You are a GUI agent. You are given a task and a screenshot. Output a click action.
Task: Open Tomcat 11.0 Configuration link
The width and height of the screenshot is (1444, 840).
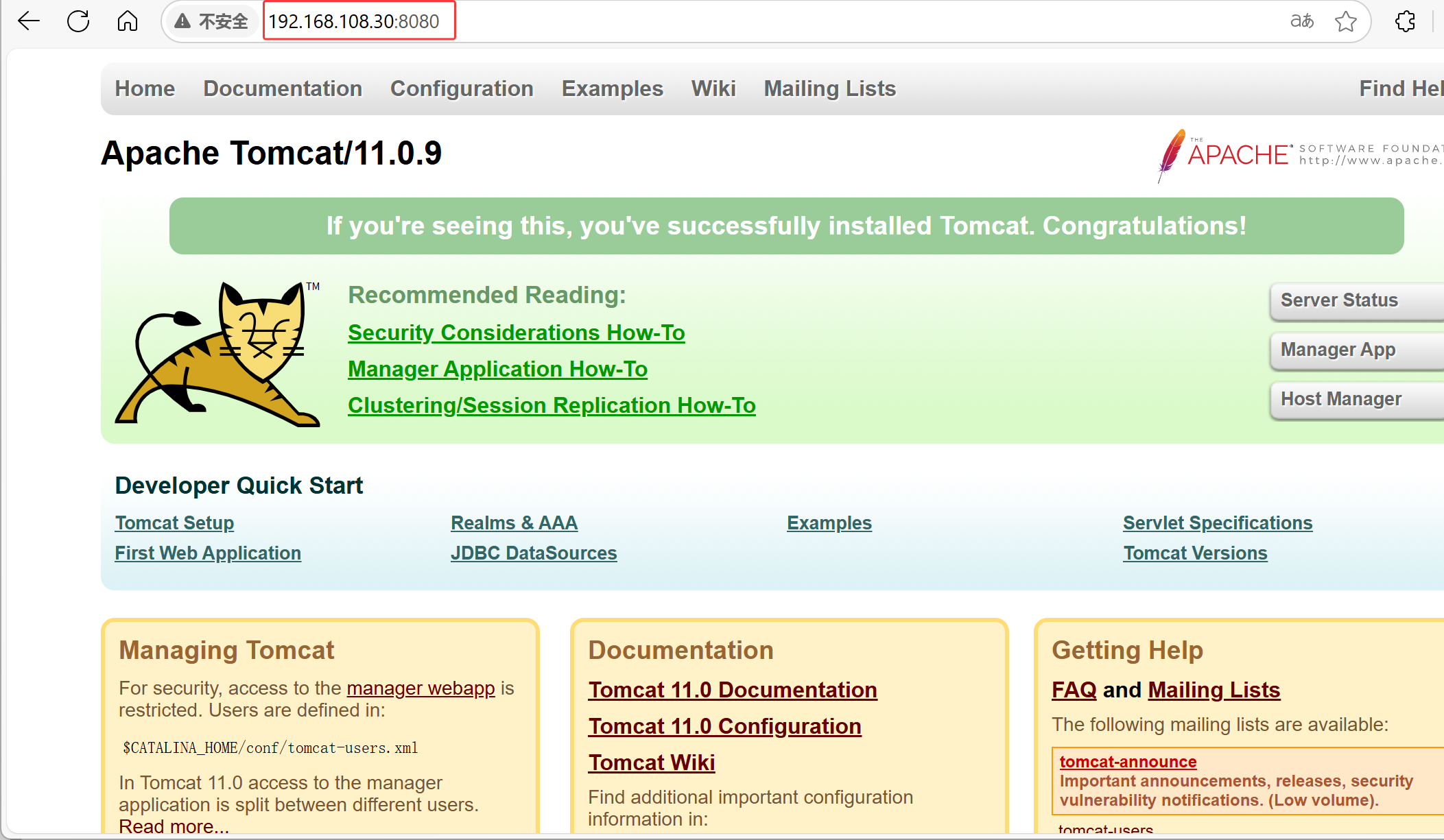tap(724, 726)
